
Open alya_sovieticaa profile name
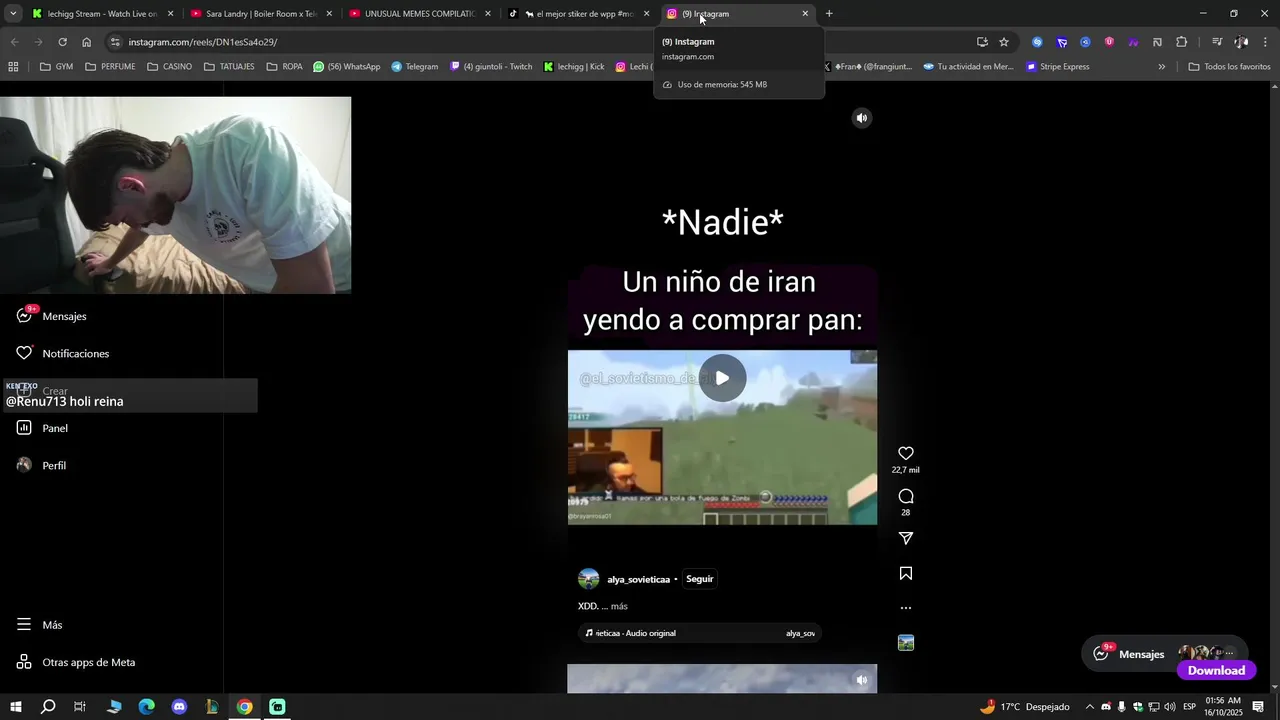click(638, 580)
